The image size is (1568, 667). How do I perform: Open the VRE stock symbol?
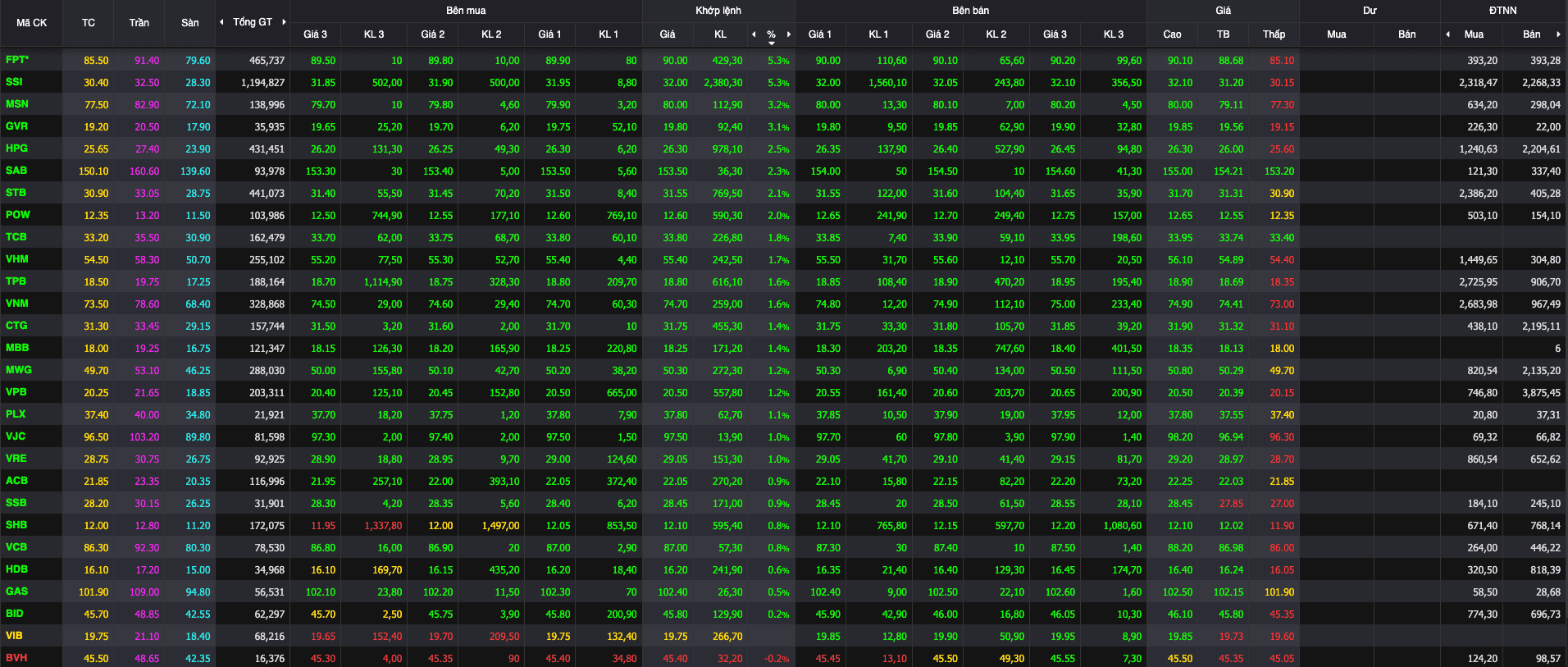16,459
